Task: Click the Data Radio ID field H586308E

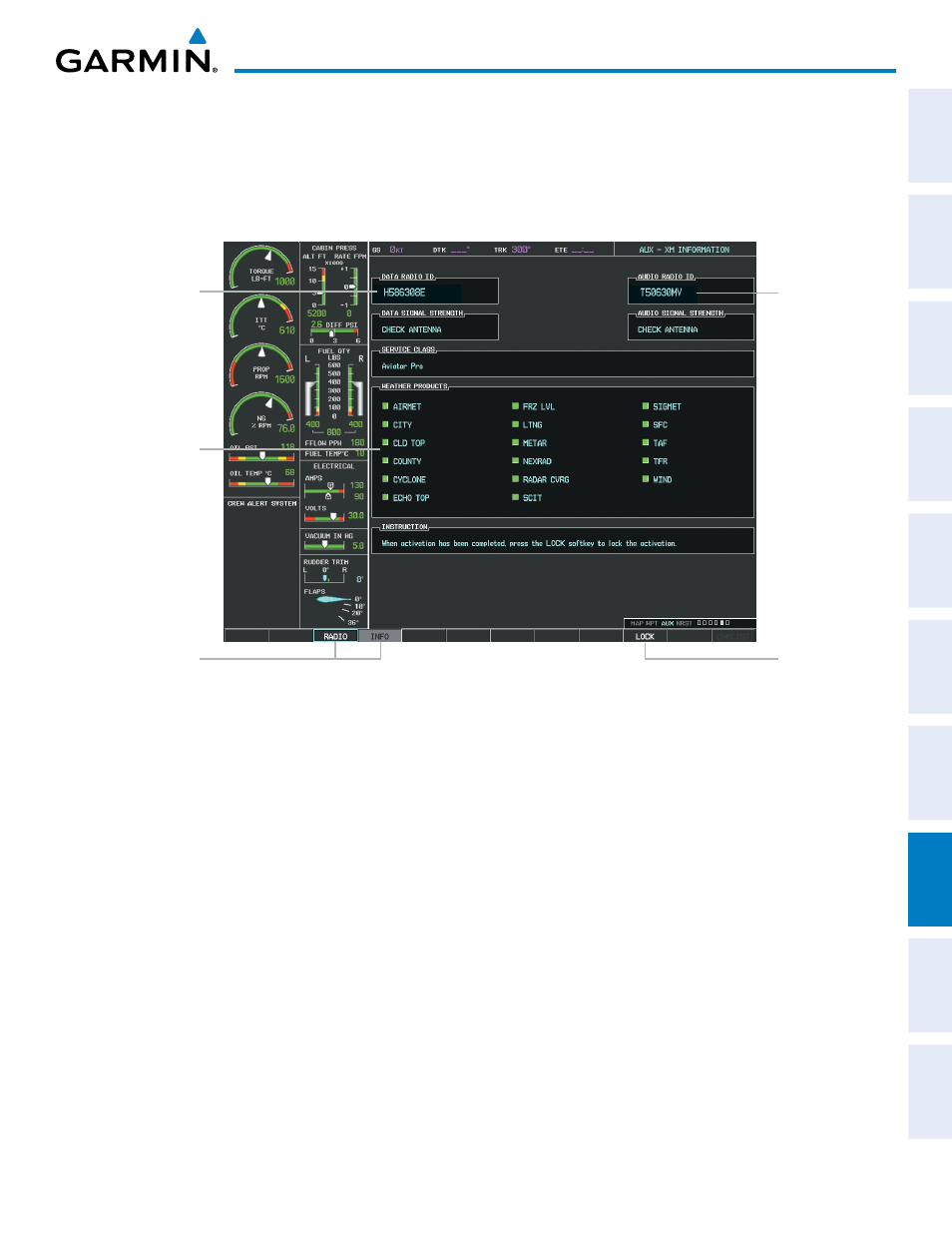Action: pyautogui.click(x=435, y=293)
